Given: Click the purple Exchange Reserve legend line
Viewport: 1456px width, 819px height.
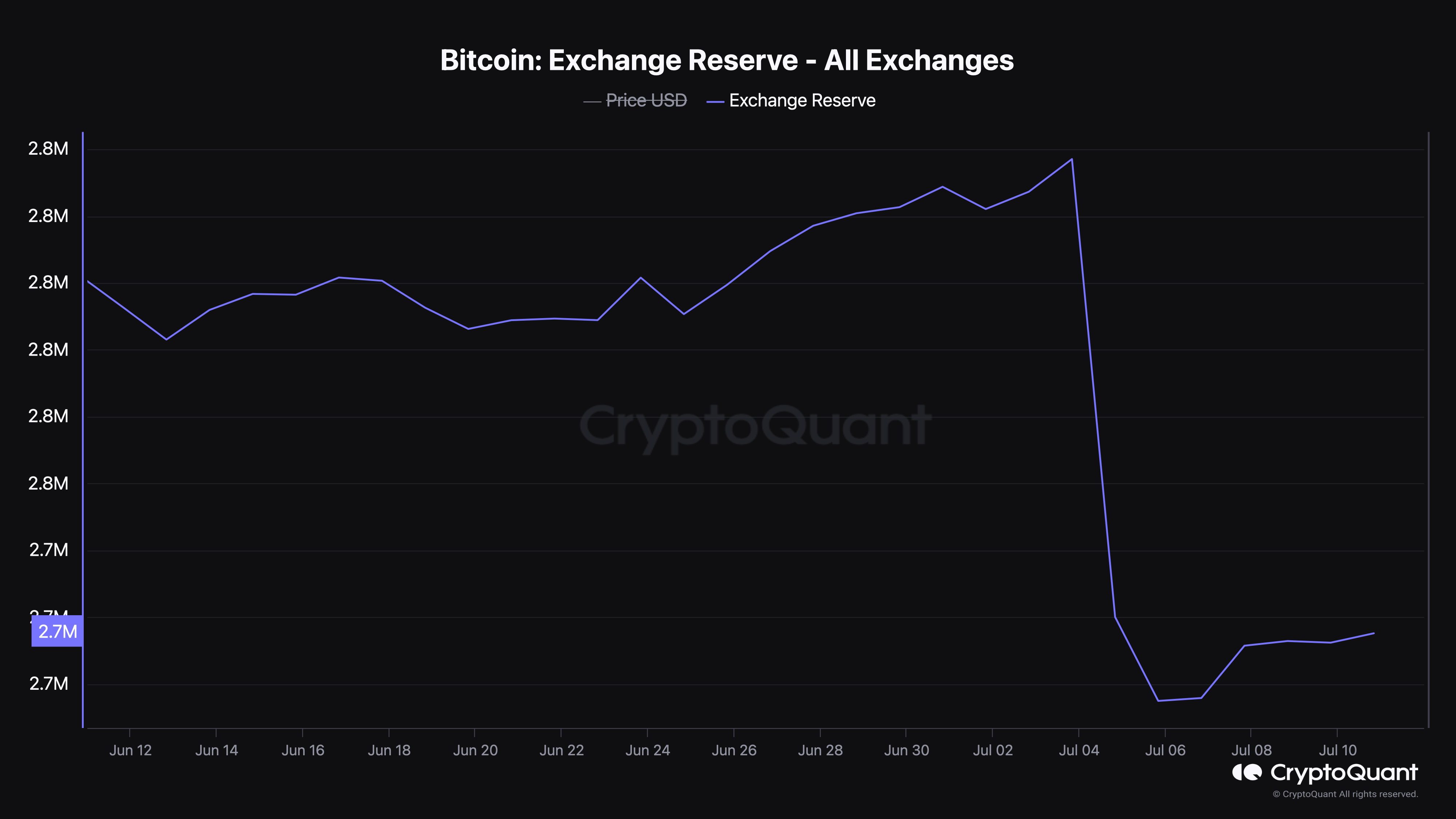Looking at the screenshot, I should [715, 102].
